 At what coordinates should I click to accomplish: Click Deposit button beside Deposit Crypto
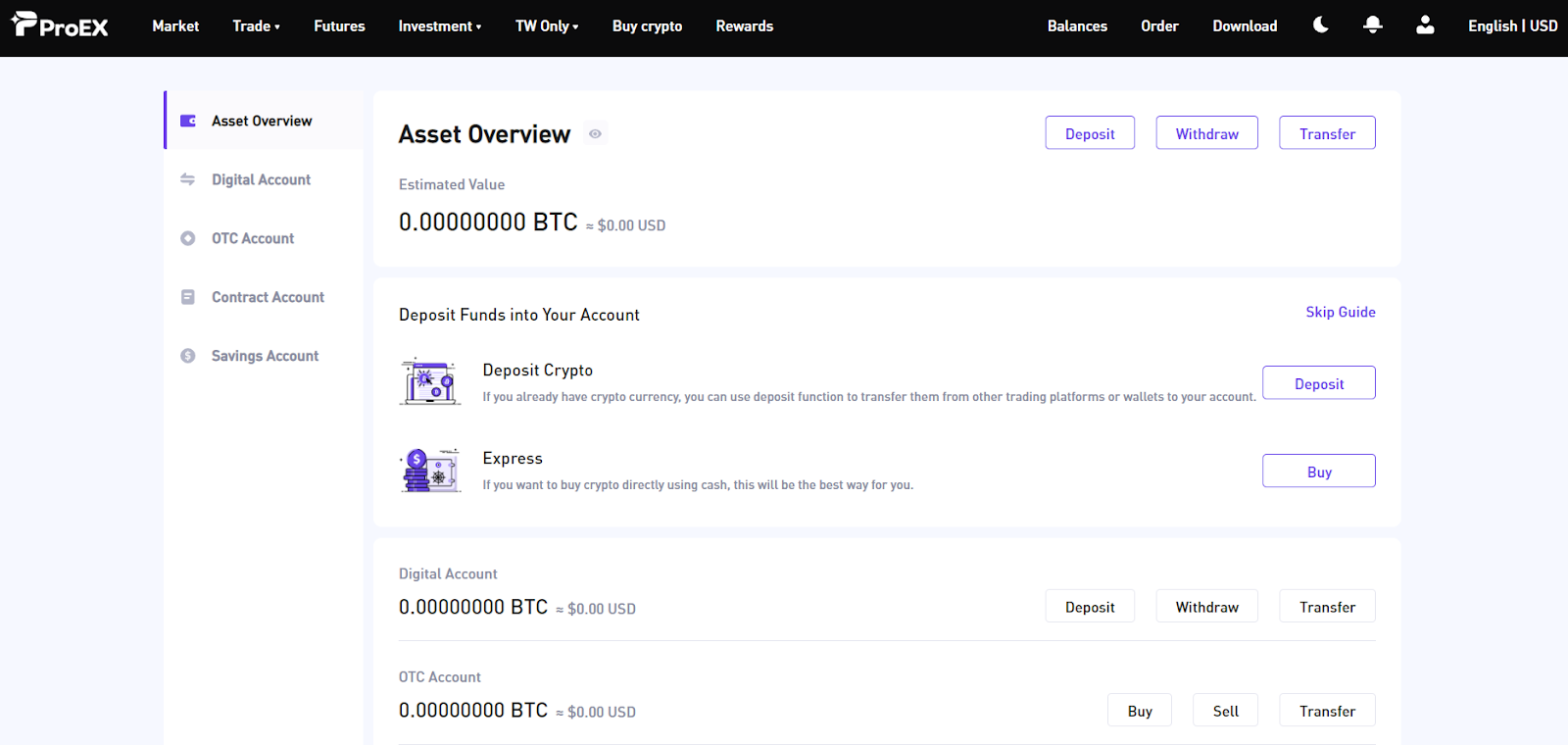(x=1319, y=383)
